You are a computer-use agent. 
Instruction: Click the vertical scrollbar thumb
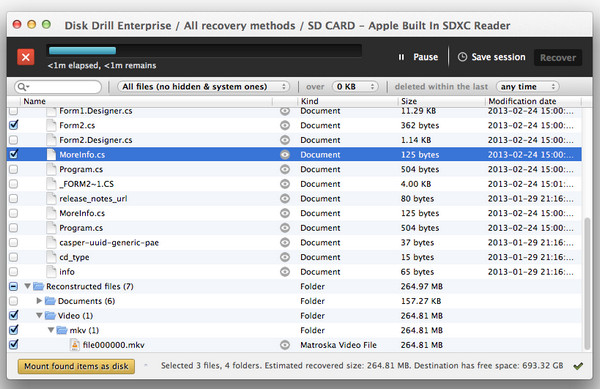[587, 284]
